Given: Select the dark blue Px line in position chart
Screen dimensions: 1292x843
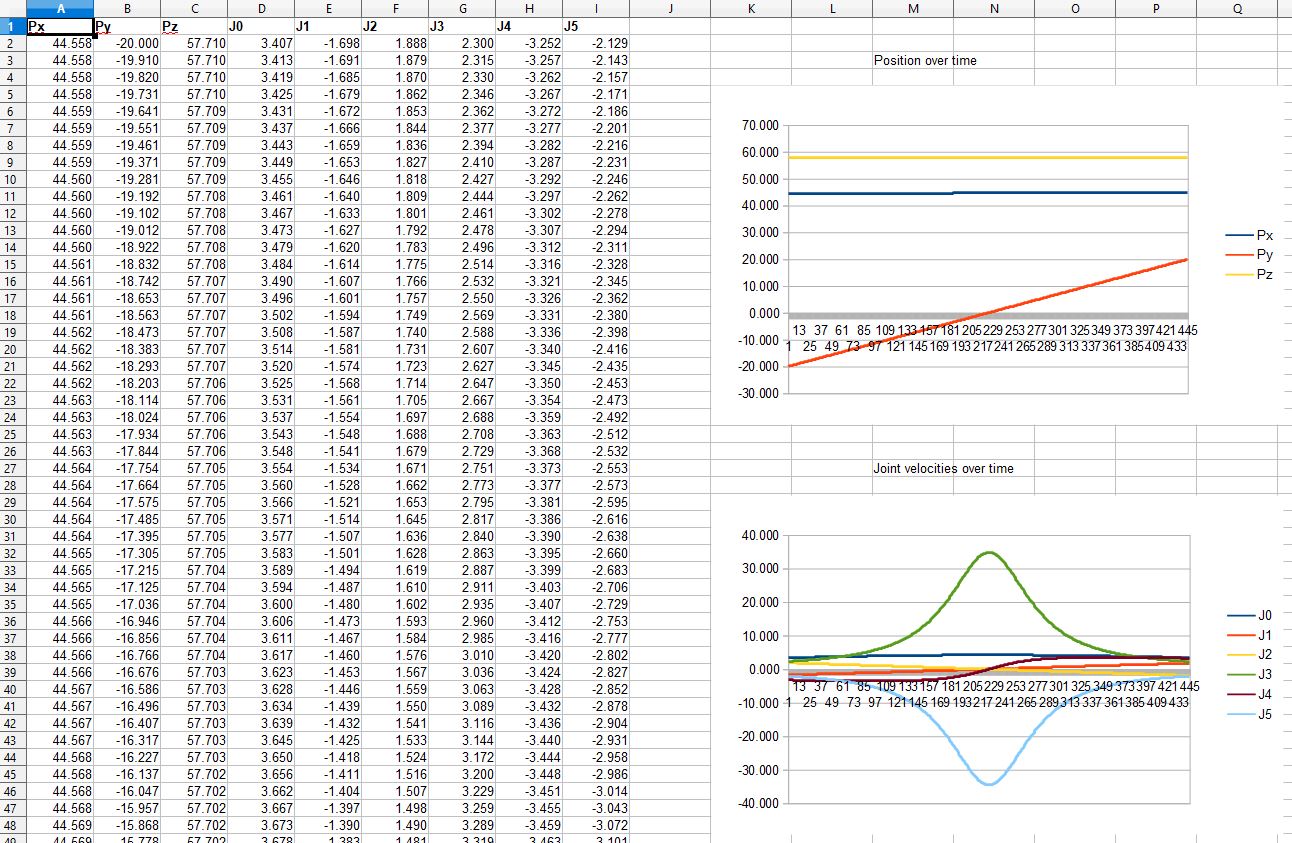Looking at the screenshot, I should 1000,190.
